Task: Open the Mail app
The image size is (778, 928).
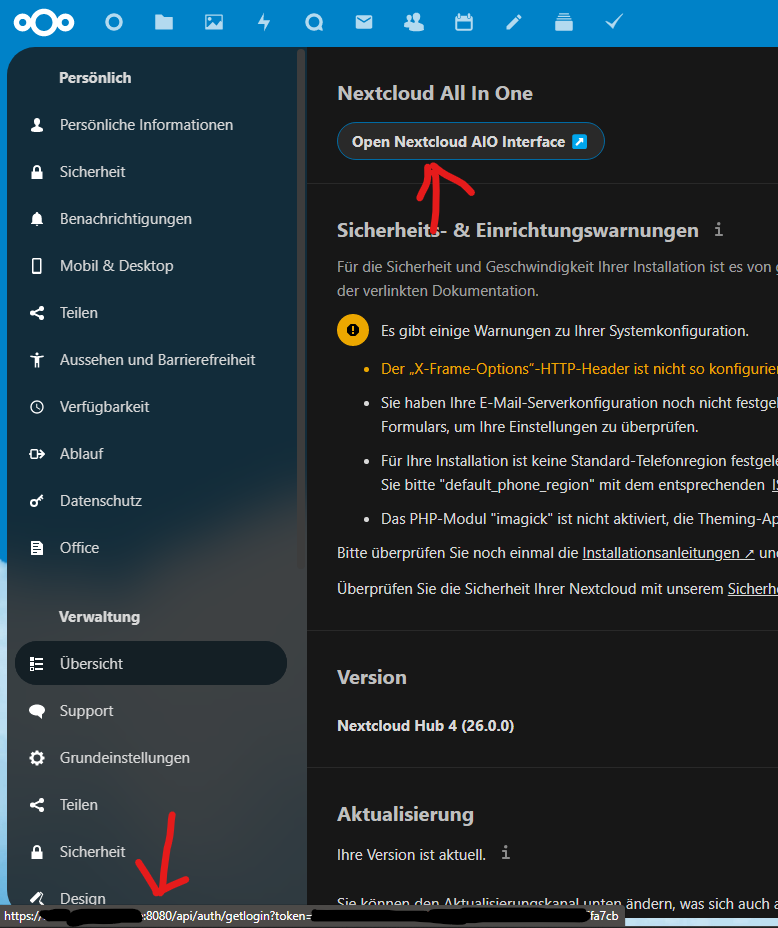Action: (363, 21)
